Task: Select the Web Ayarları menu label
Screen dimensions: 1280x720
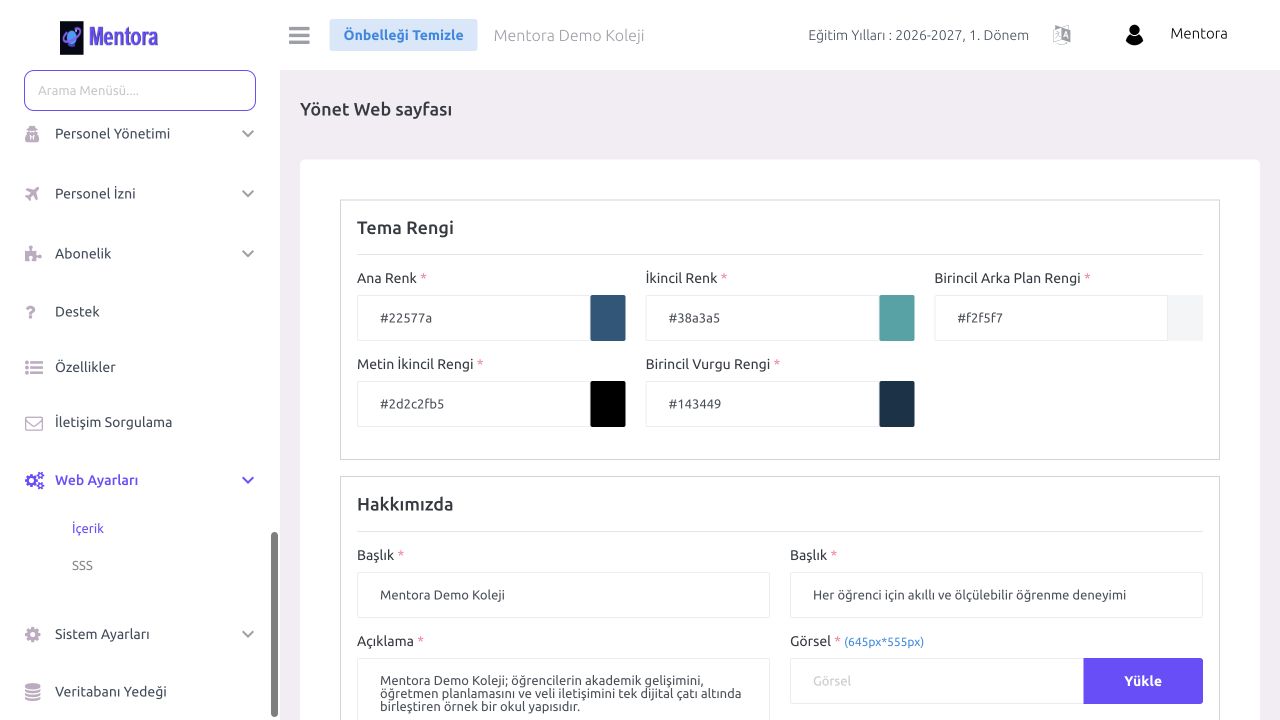Action: 96,481
